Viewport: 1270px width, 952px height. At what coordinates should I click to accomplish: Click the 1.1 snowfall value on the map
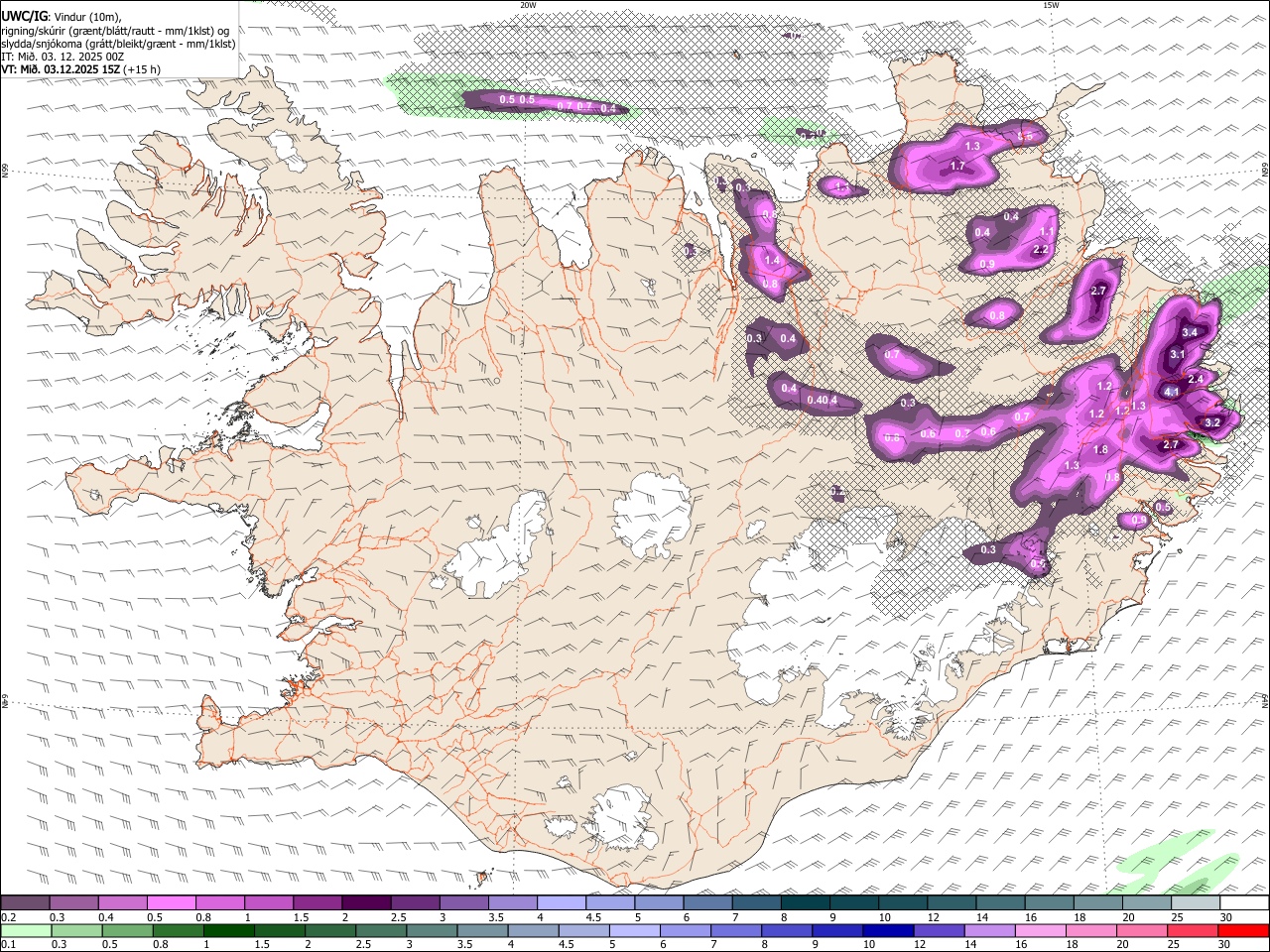[1047, 232]
